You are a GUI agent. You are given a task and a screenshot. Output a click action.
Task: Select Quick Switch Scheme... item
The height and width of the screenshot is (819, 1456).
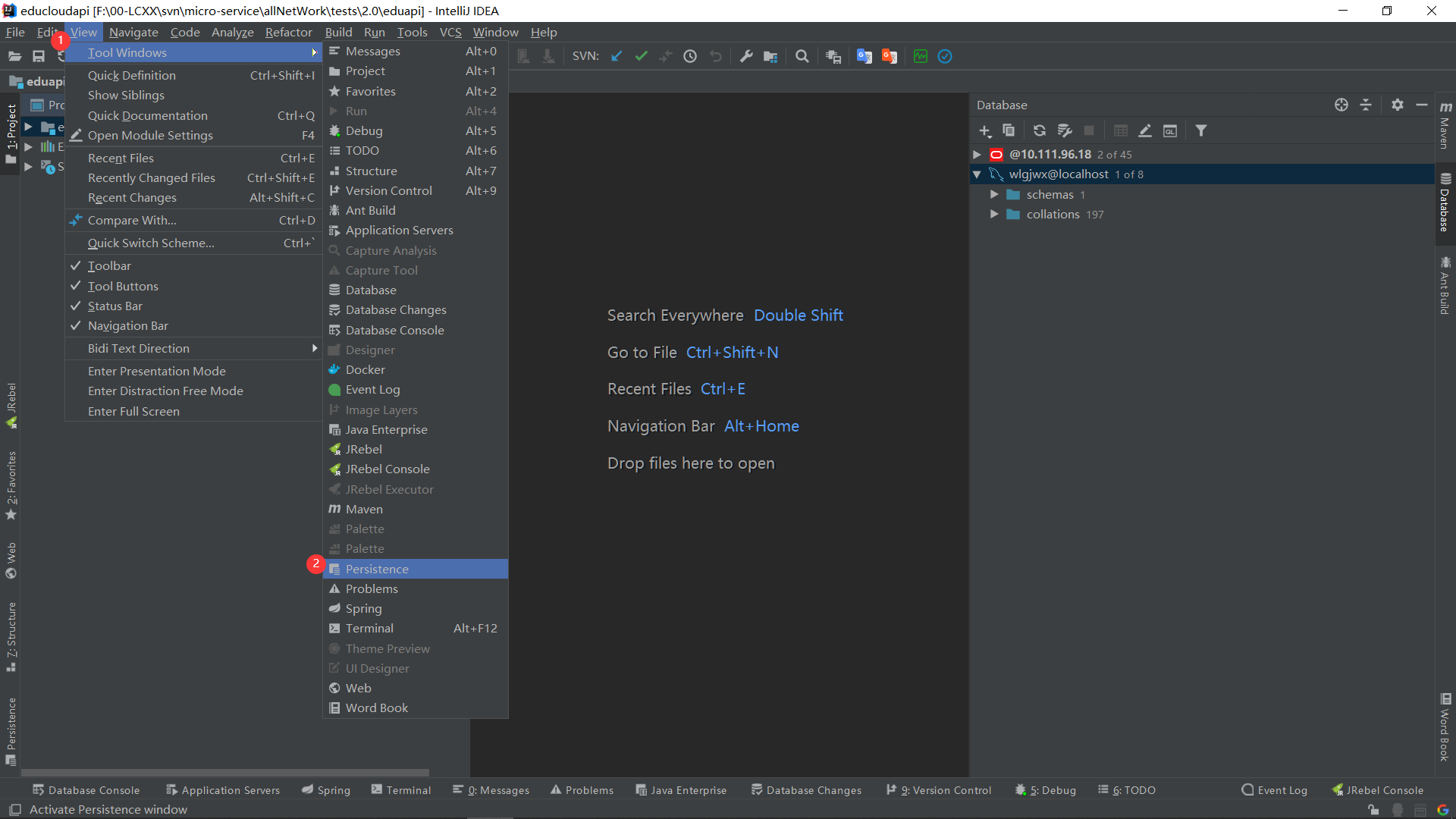pyautogui.click(x=193, y=243)
